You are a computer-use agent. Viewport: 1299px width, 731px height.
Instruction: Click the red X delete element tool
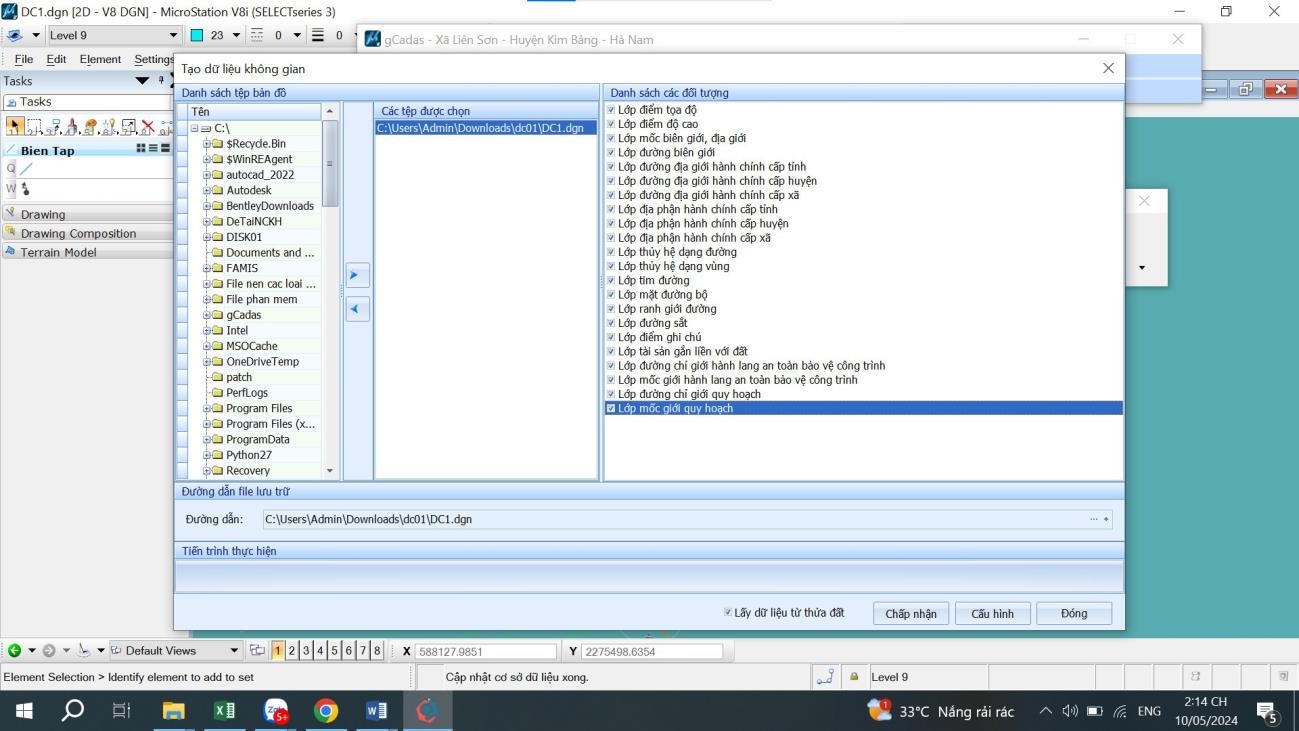click(148, 127)
